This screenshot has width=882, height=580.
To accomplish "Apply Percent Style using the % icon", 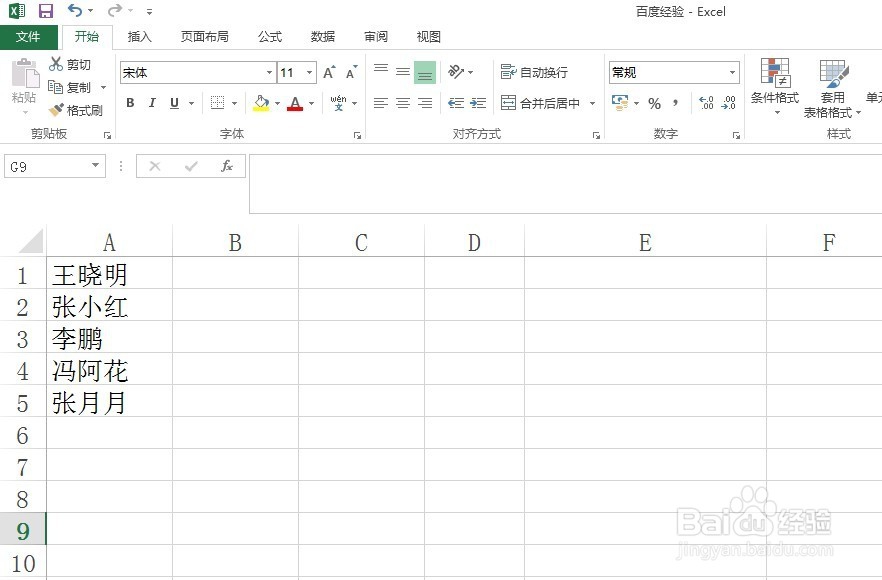I will 655,103.
